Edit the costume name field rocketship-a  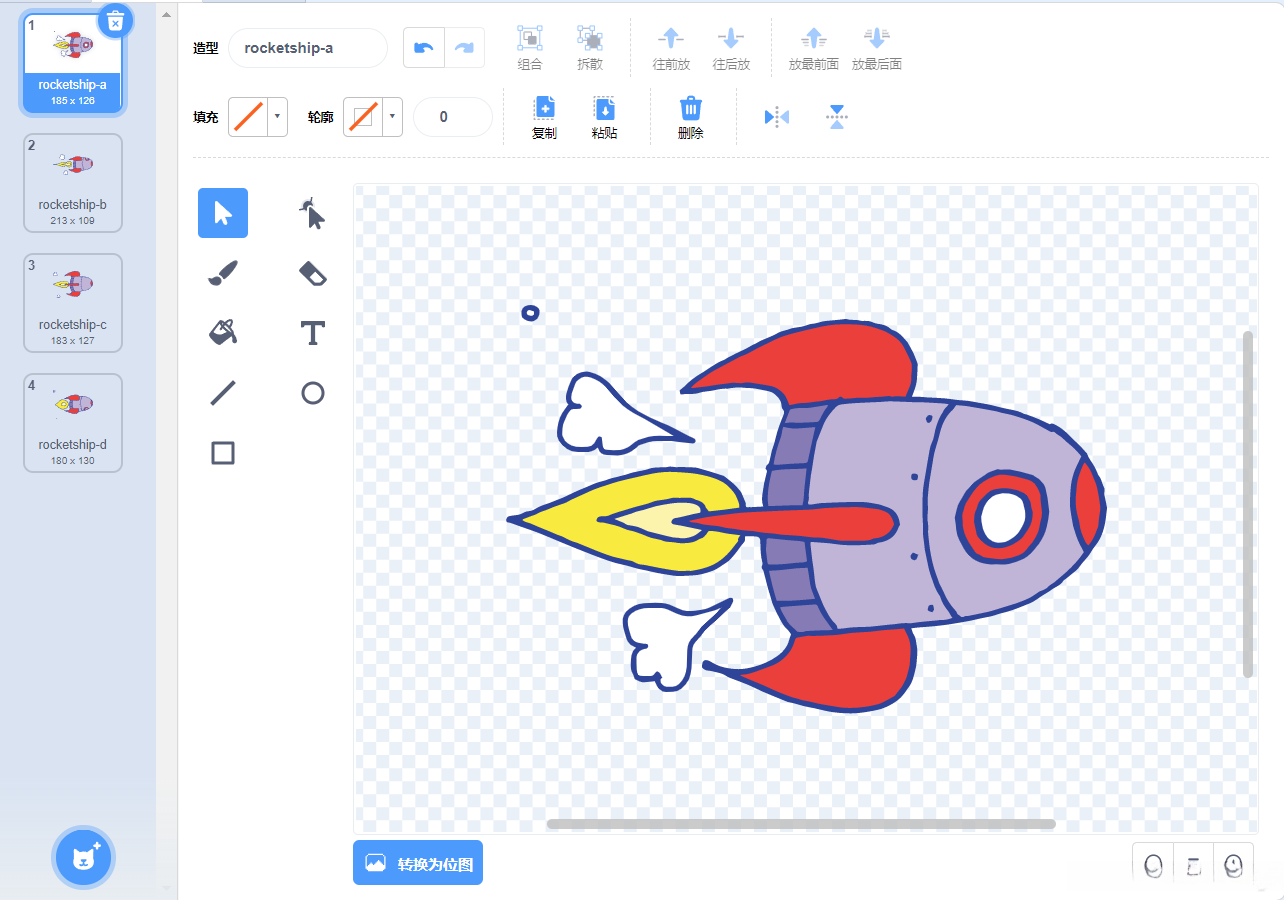[308, 48]
